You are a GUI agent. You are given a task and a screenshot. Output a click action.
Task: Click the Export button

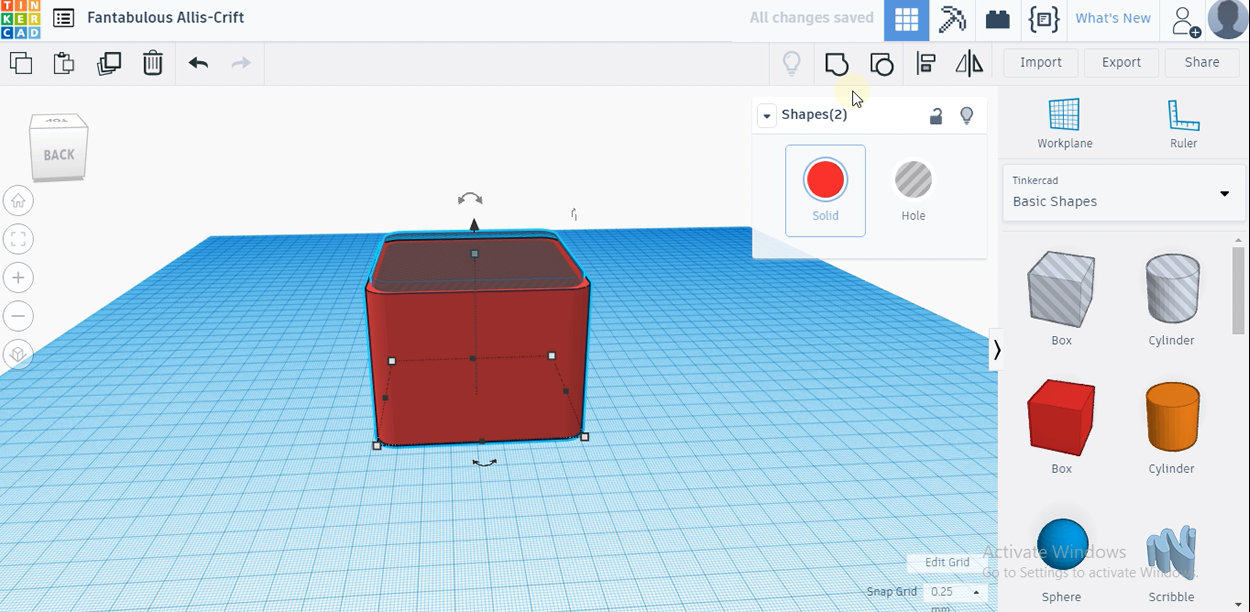click(1121, 62)
